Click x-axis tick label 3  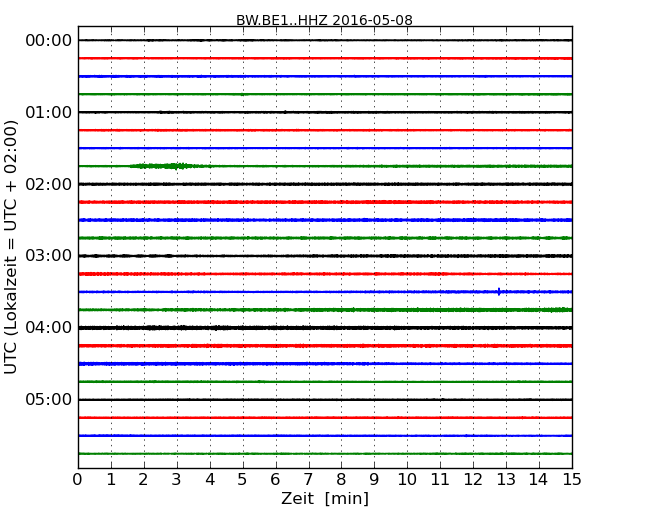[177, 480]
